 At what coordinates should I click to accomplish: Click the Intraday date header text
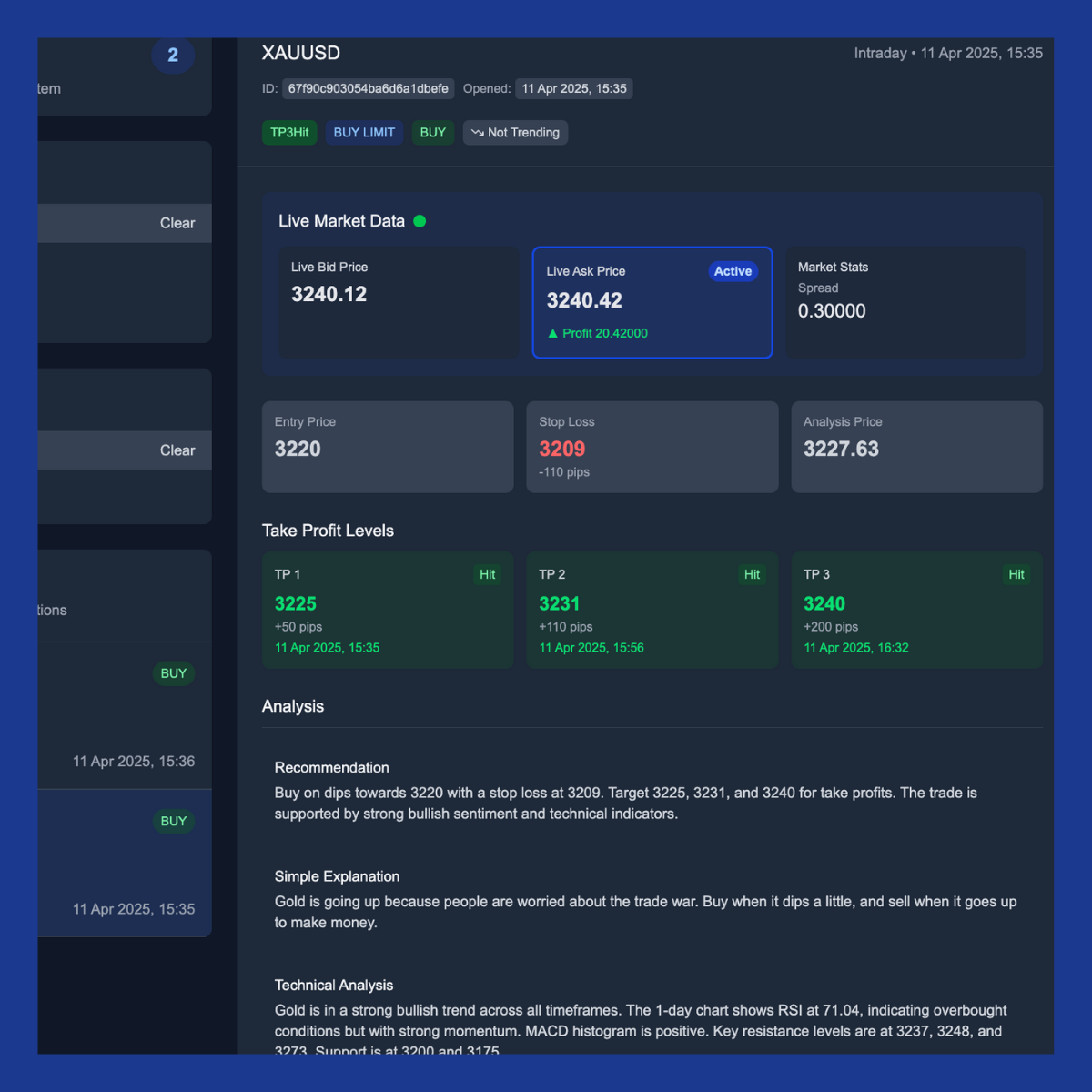[948, 54]
